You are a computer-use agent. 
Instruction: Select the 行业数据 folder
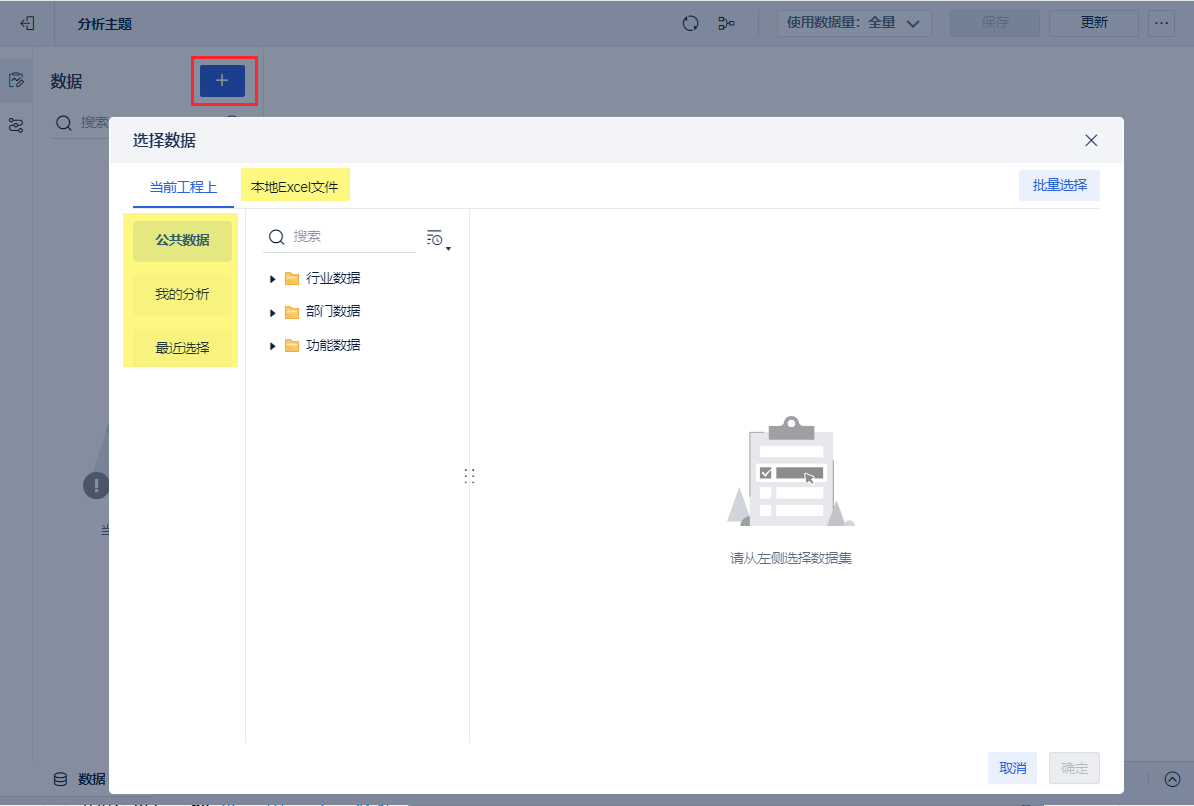322,278
